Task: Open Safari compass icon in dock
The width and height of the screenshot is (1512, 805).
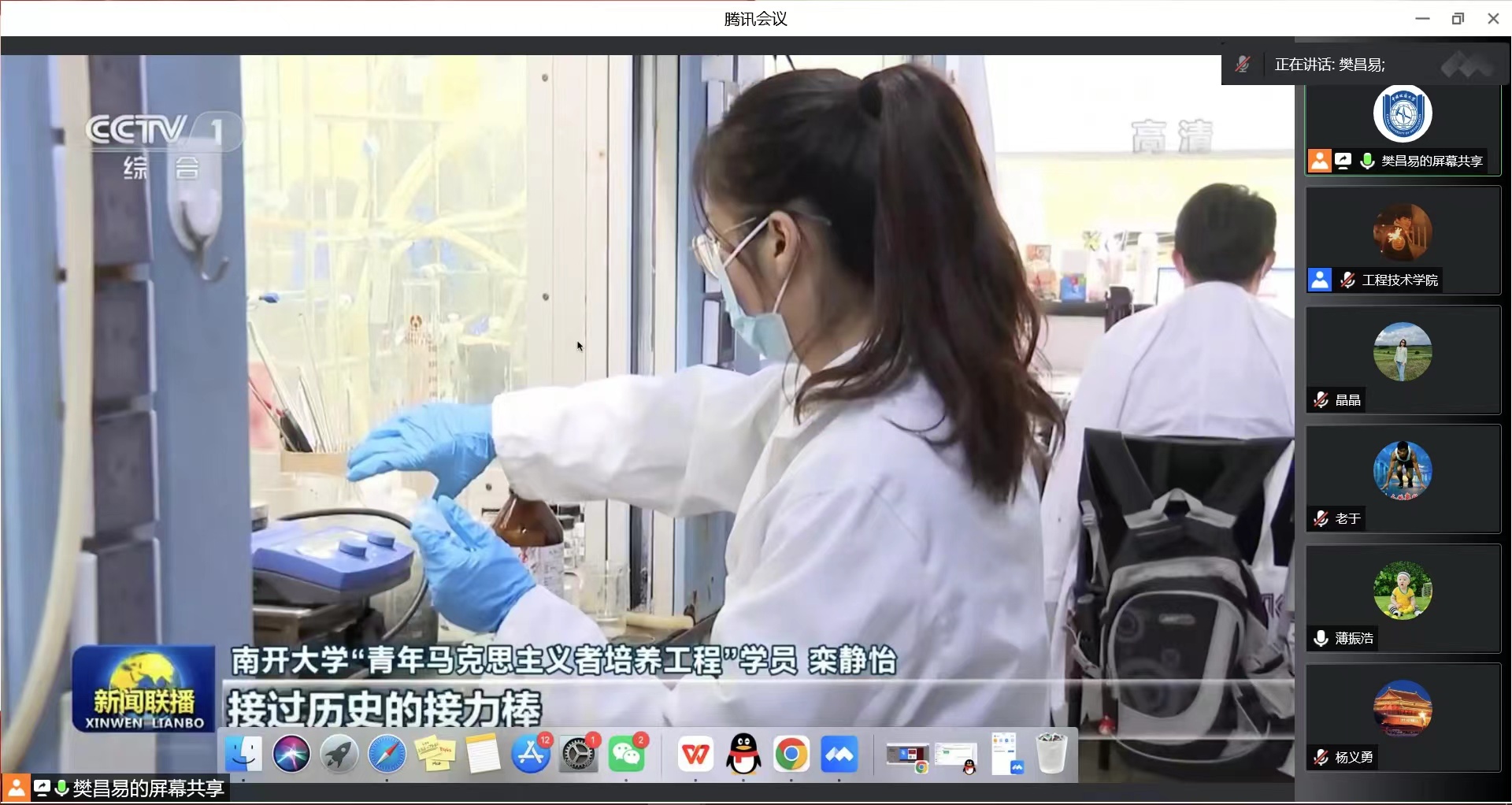Action: (x=387, y=755)
